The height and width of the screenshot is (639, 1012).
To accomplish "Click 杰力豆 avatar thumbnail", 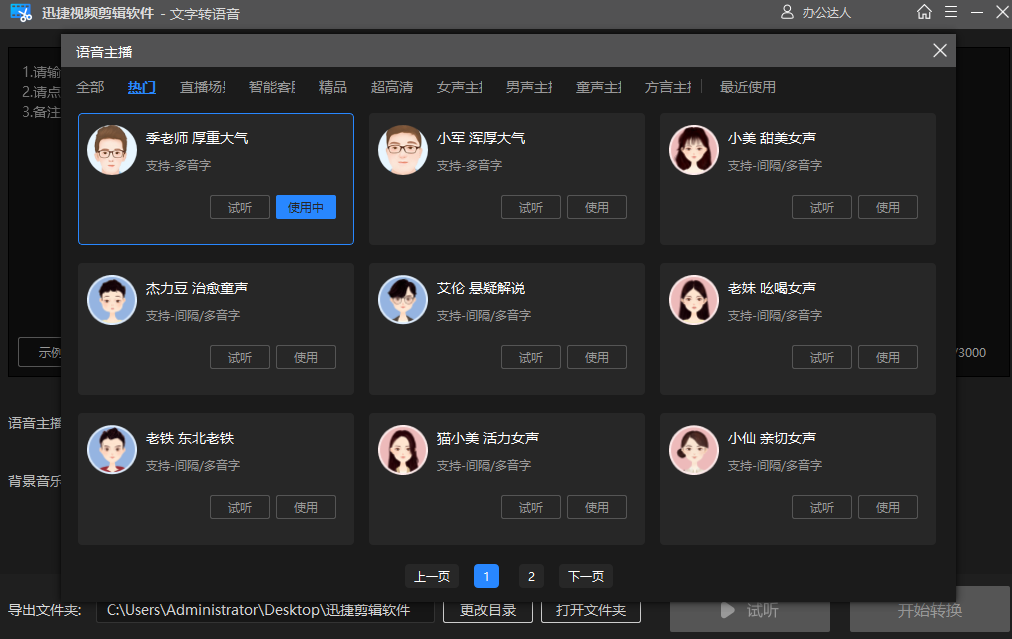I will 112,300.
